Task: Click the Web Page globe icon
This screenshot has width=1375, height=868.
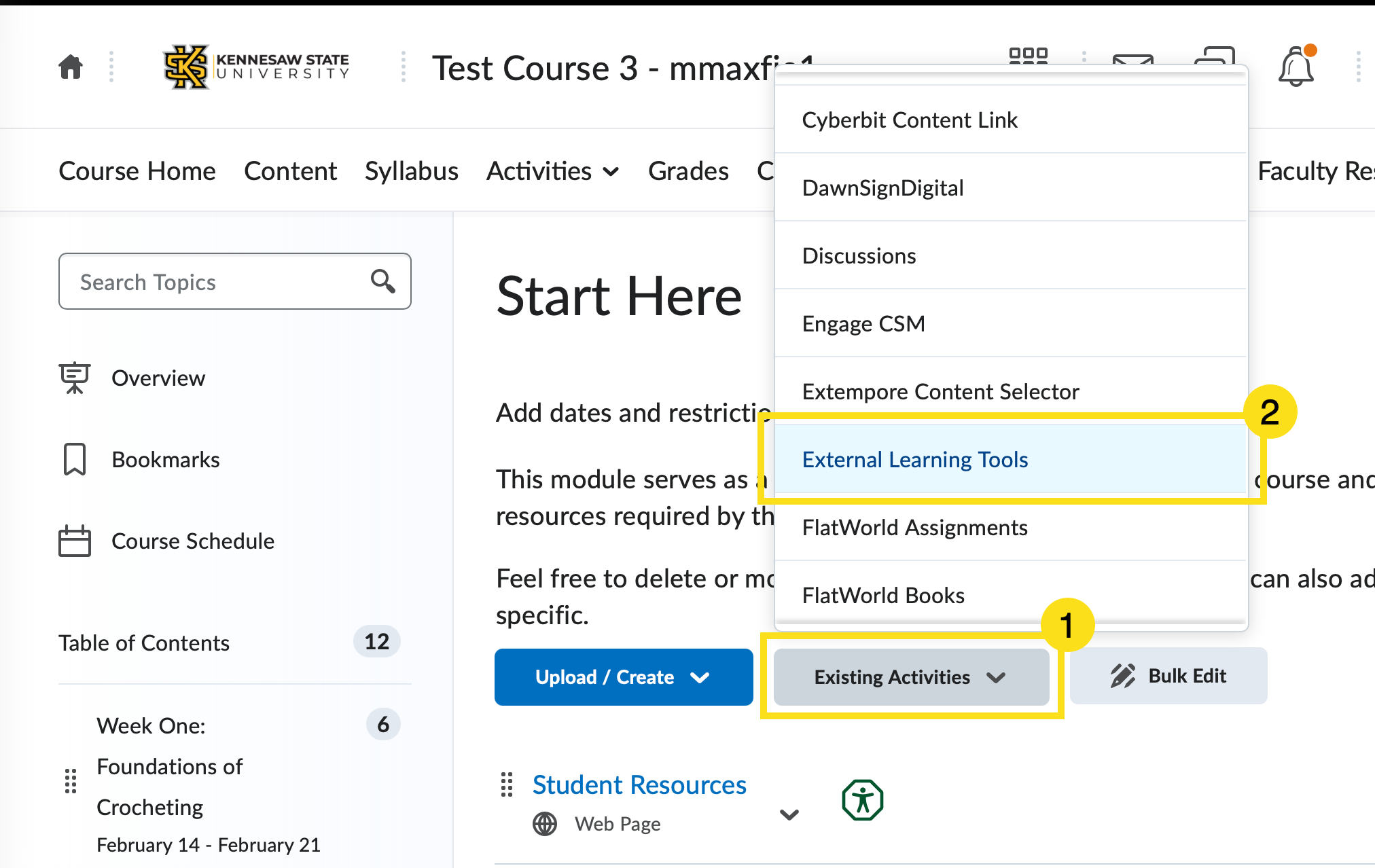Action: [x=543, y=823]
